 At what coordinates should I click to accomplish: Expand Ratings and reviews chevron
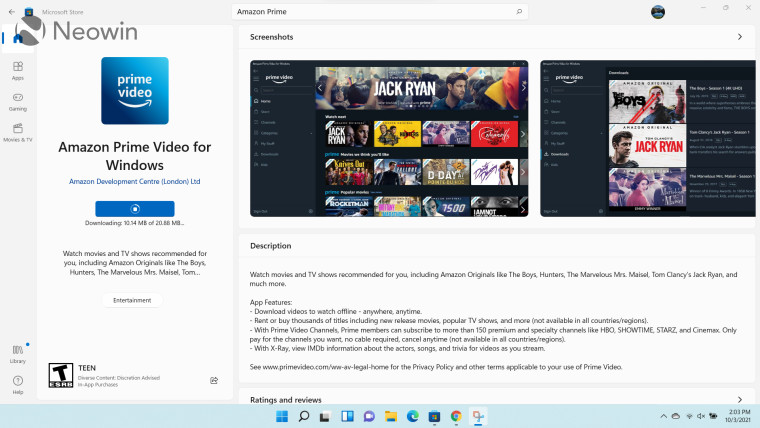coord(740,399)
